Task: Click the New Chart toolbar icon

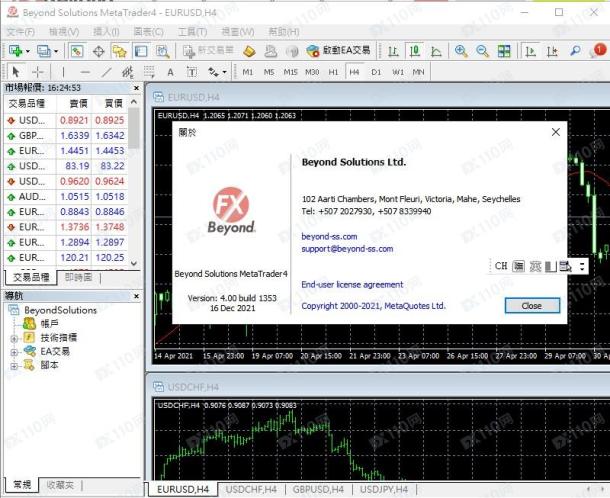Action: click(15, 51)
